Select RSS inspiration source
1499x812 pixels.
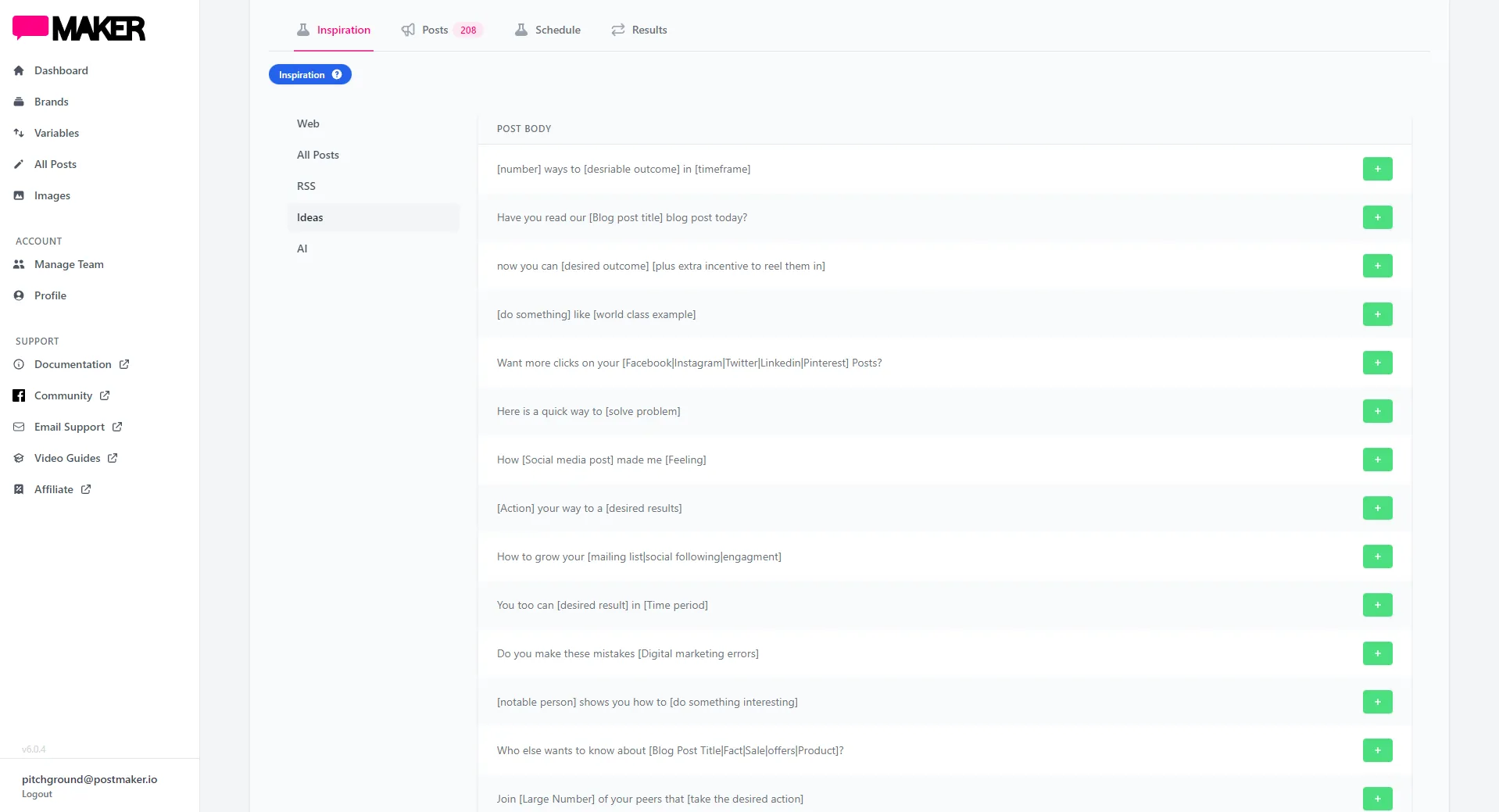click(374, 186)
